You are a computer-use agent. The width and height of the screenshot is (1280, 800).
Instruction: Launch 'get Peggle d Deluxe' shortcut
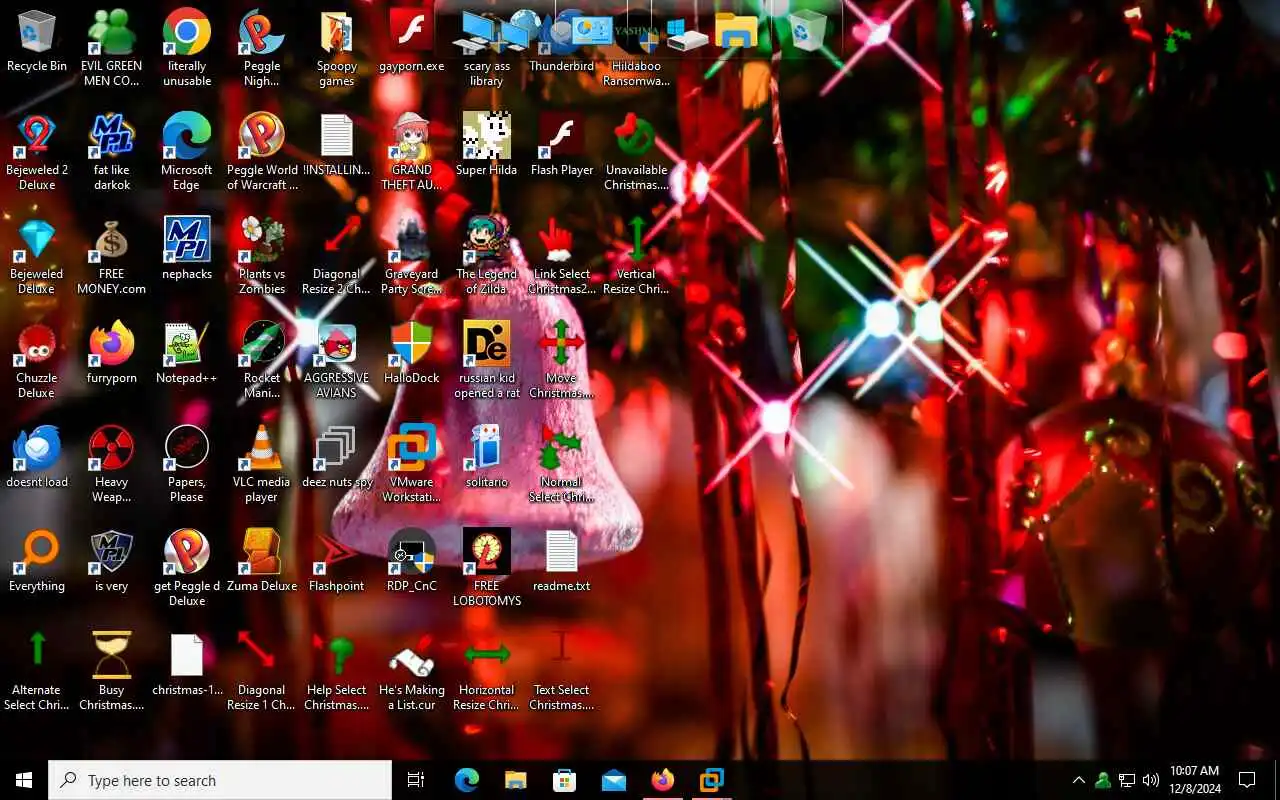[x=187, y=568]
